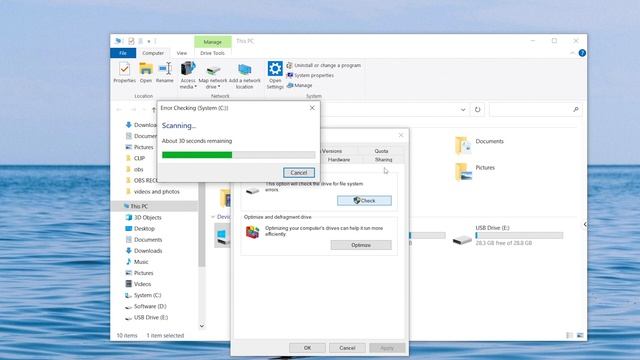The height and width of the screenshot is (360, 640).
Task: Switch to the Computer ribbon tab
Action: point(153,53)
